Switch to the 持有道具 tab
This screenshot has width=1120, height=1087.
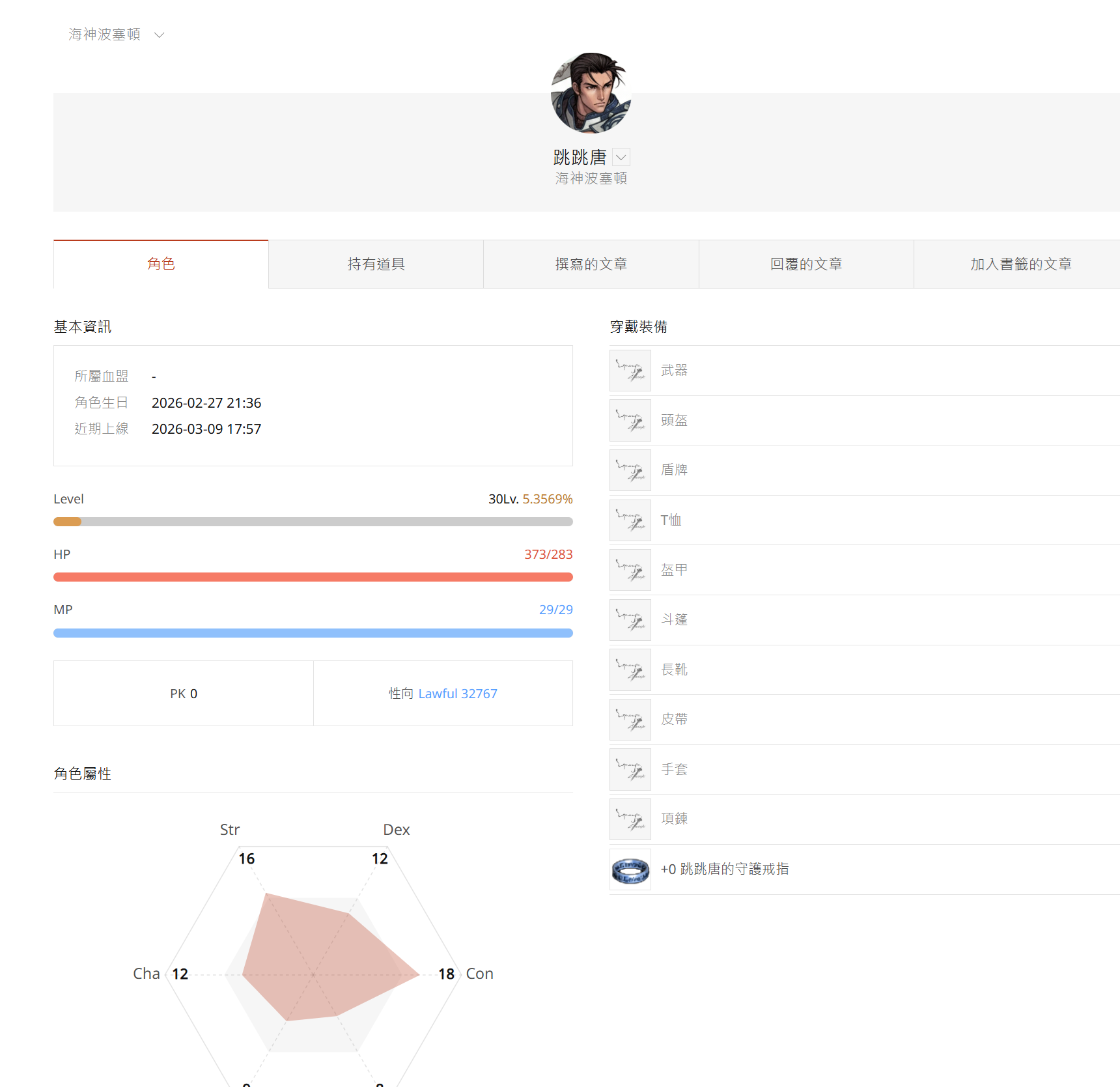click(376, 264)
